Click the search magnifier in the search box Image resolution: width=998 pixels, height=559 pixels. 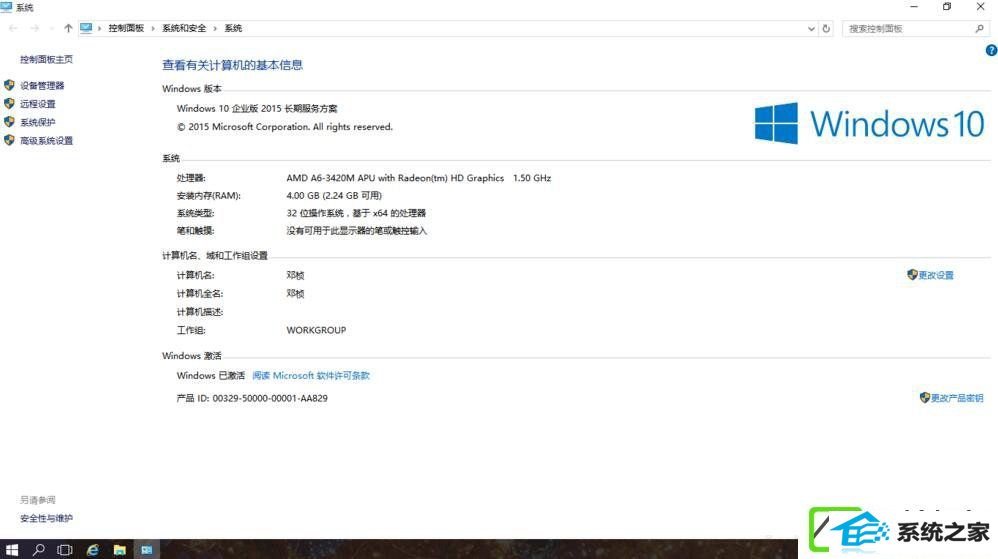979,28
